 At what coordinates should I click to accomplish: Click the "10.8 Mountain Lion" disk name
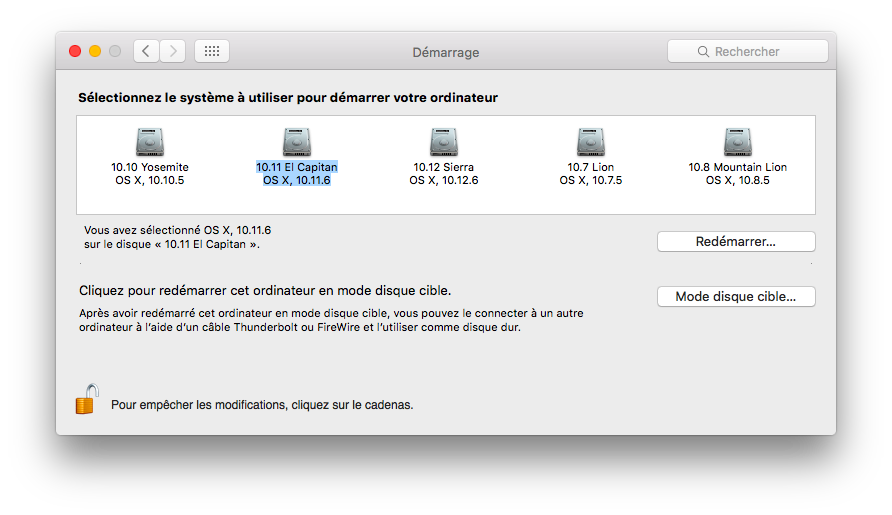coord(737,167)
